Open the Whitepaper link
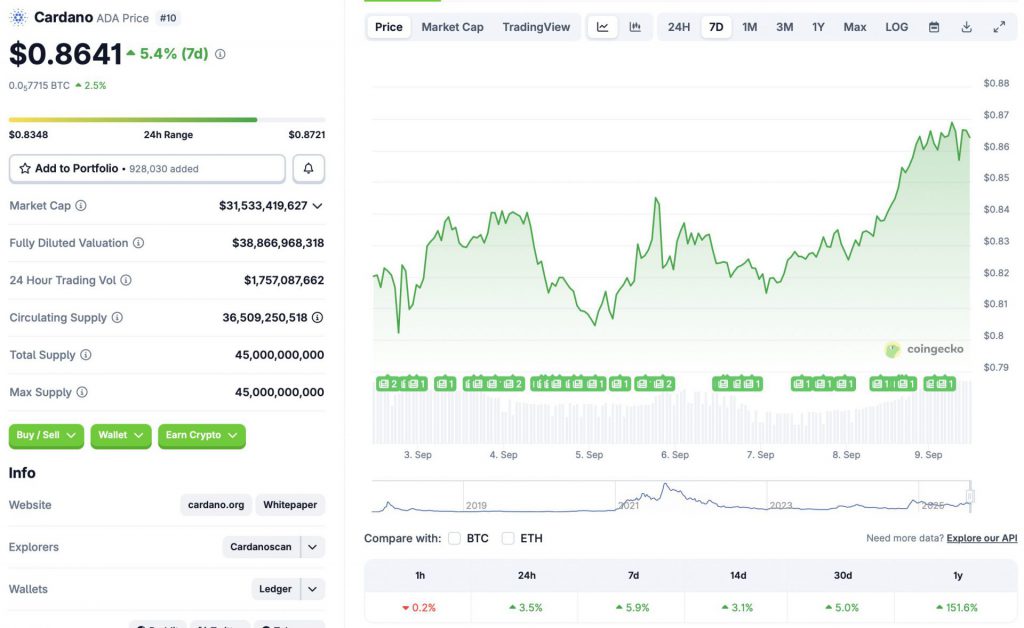1024x628 pixels. (x=290, y=505)
